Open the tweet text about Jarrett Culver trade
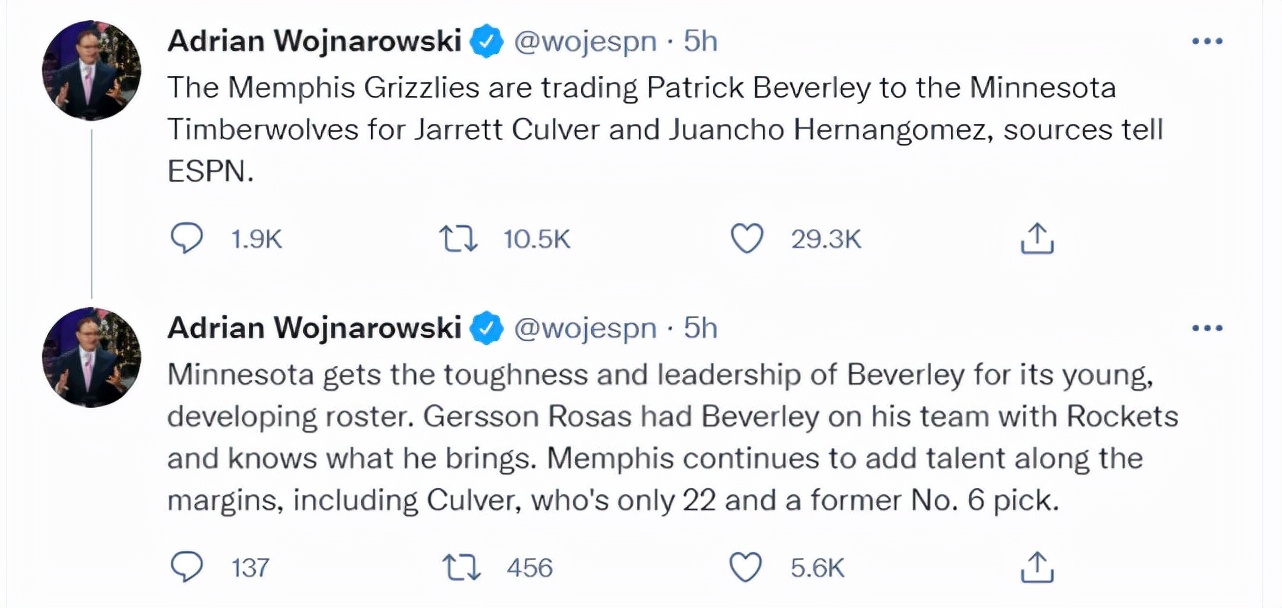Viewport: 1282px width, 608px height. click(640, 129)
